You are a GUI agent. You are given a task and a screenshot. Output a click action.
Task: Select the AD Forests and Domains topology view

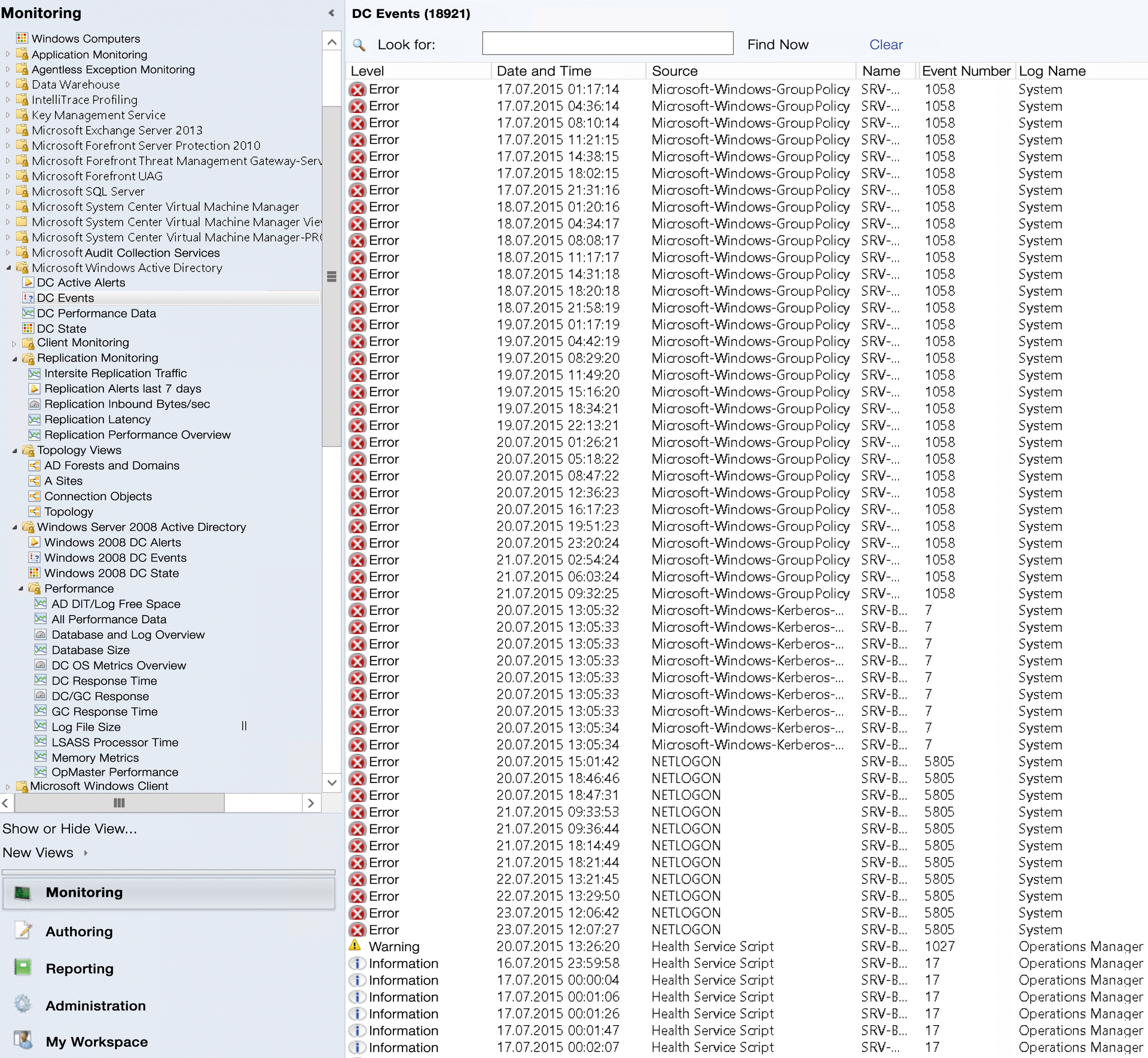[111, 465]
